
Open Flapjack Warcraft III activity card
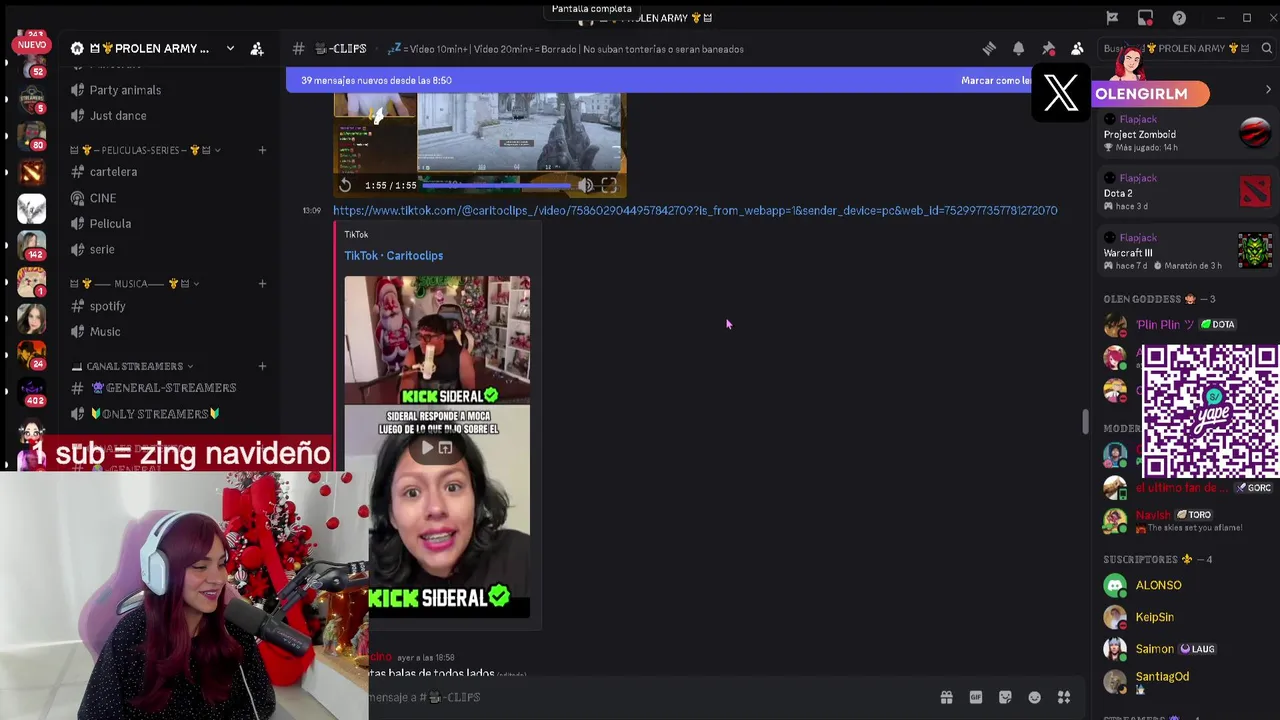point(1187,251)
